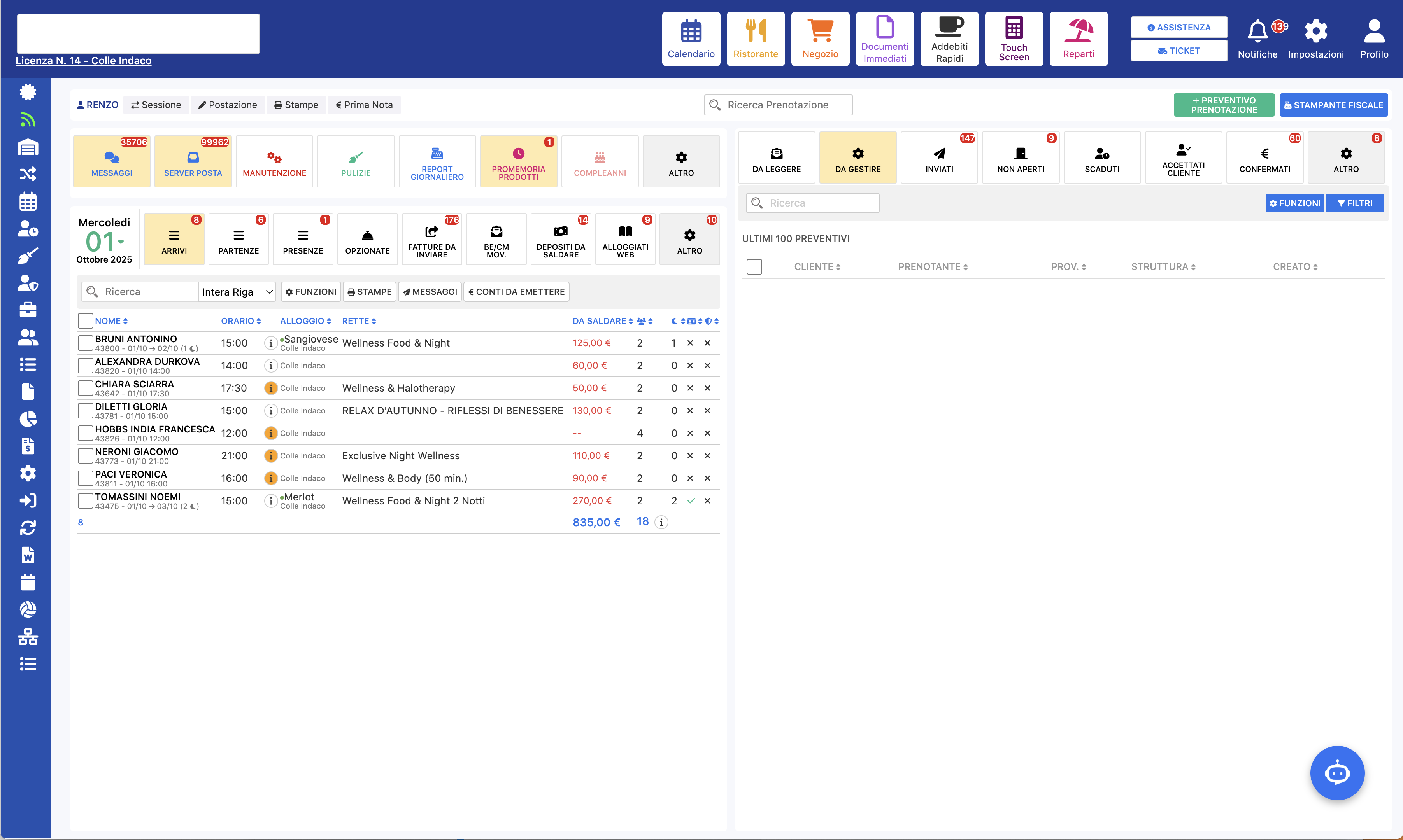
Task: Sort arrivals by ORARIO column
Action: point(240,321)
